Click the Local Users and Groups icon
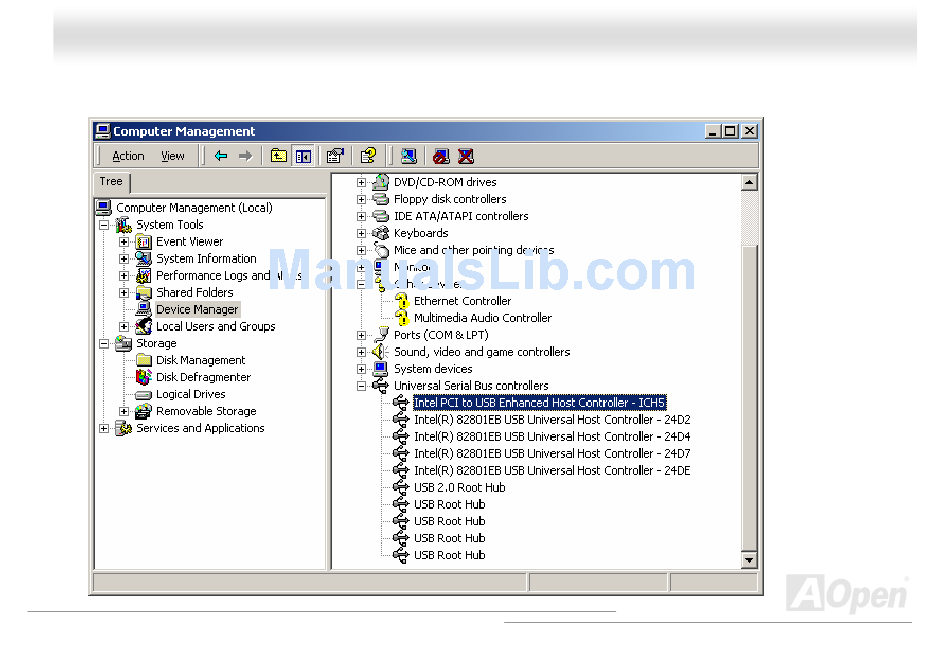 pos(144,327)
